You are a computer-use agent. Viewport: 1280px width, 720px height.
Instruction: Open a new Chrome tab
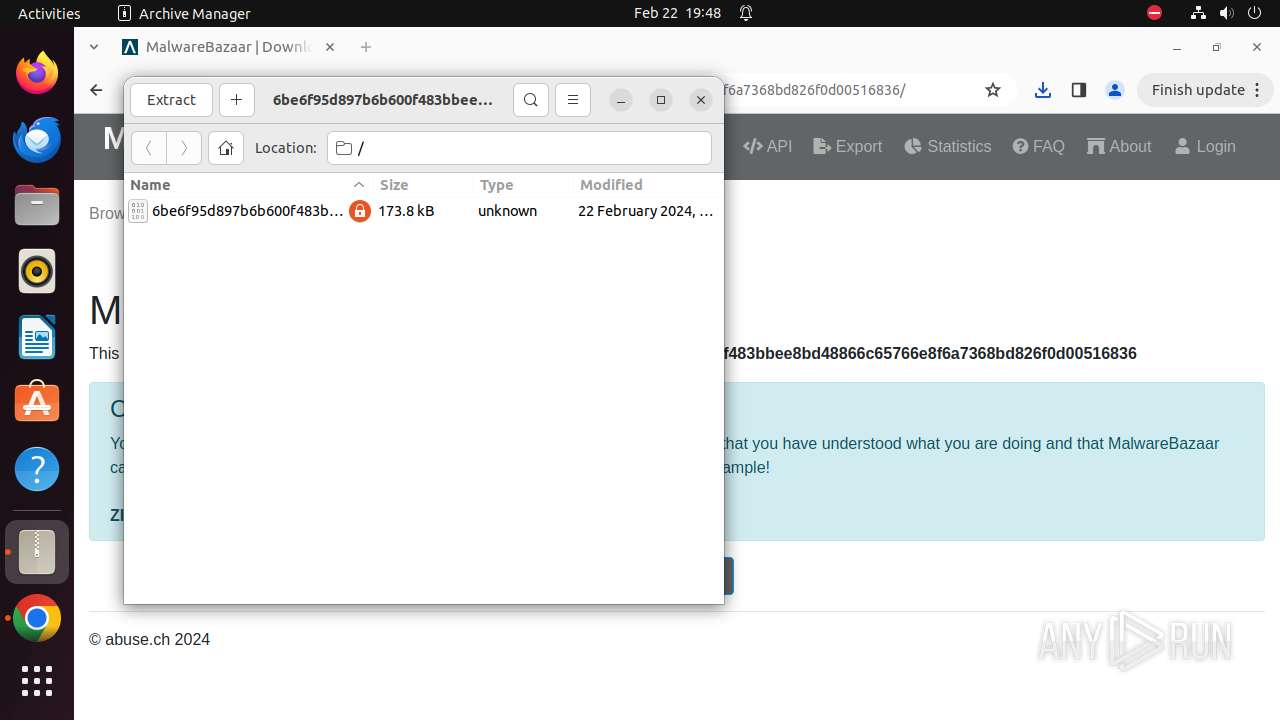(x=366, y=47)
